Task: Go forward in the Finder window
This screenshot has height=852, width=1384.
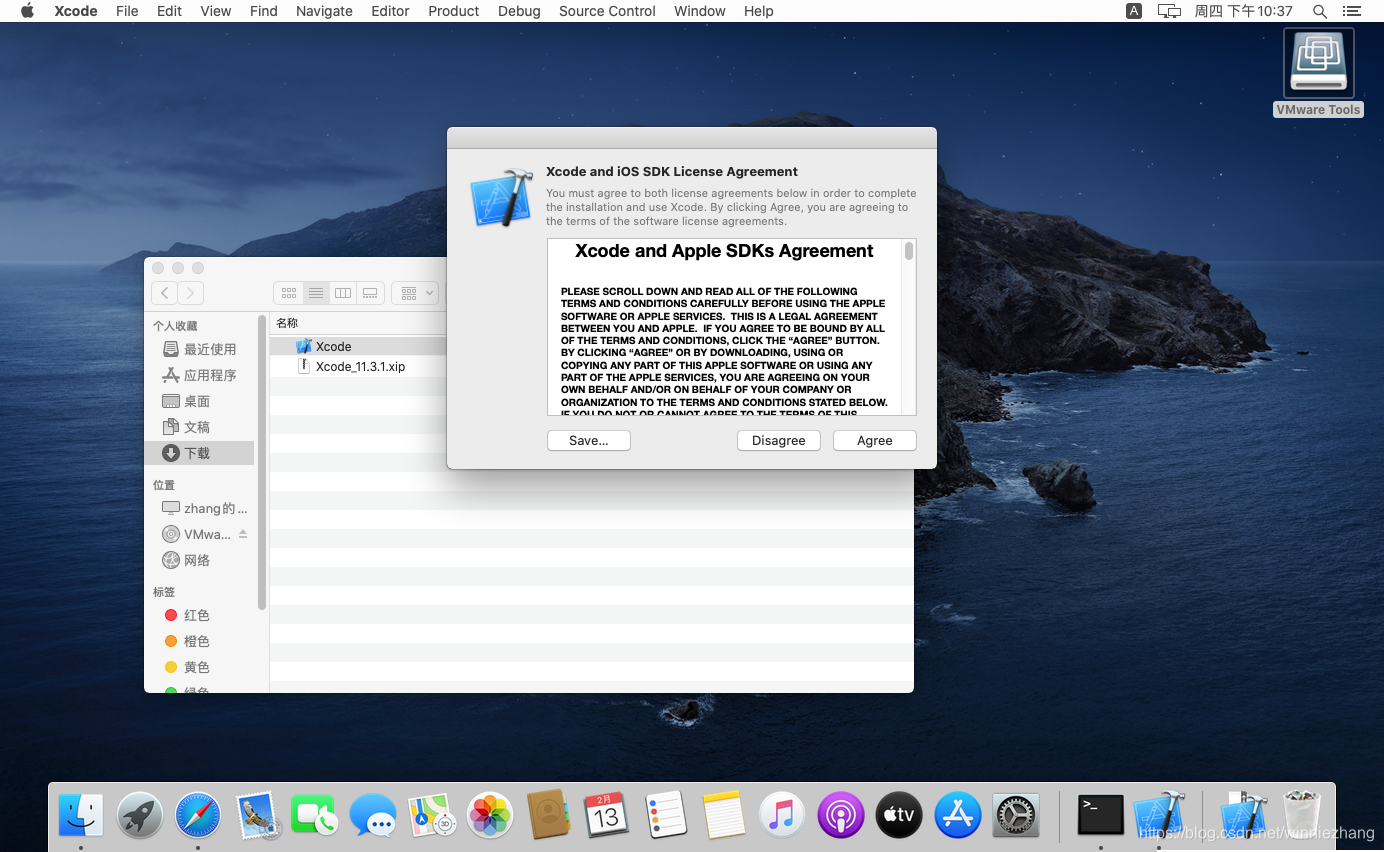Action: (191, 293)
